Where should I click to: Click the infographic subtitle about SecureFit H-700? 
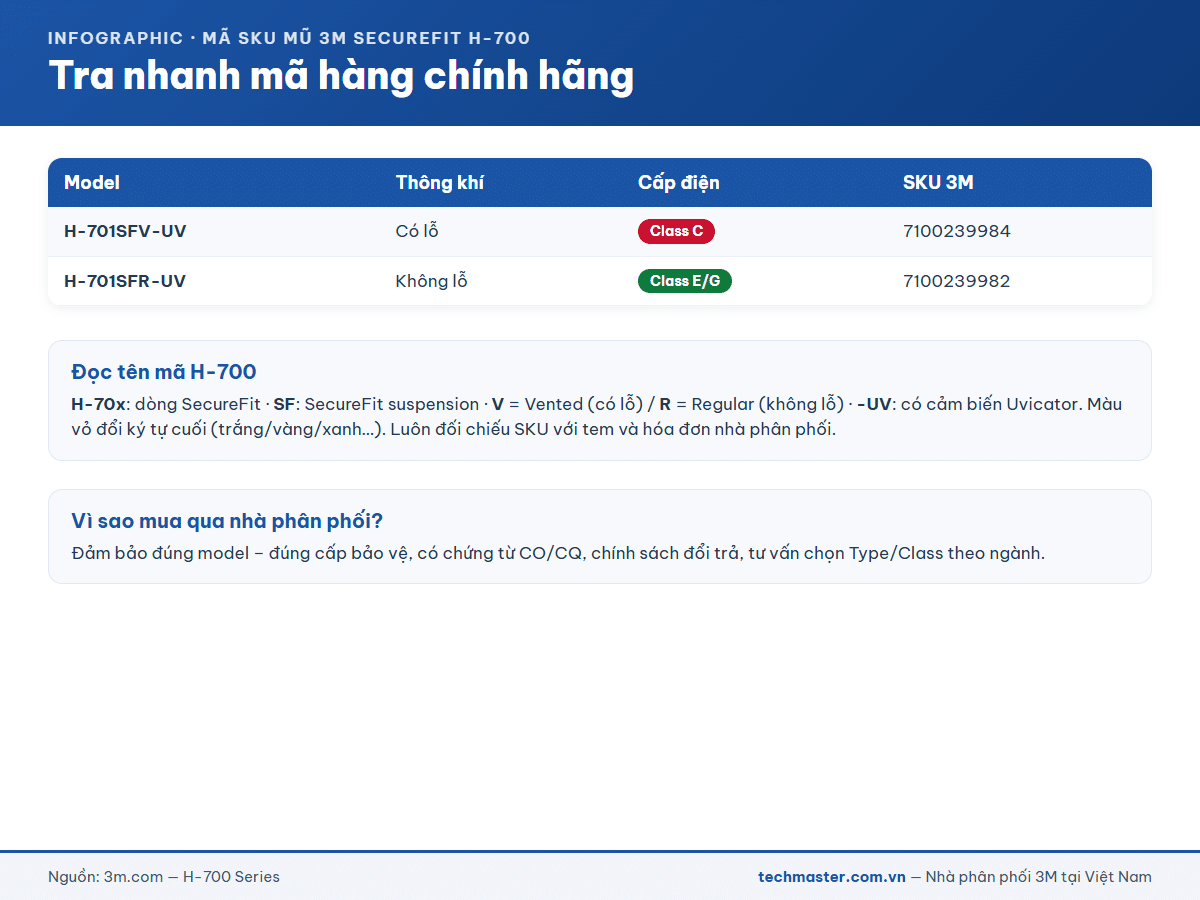click(x=289, y=39)
